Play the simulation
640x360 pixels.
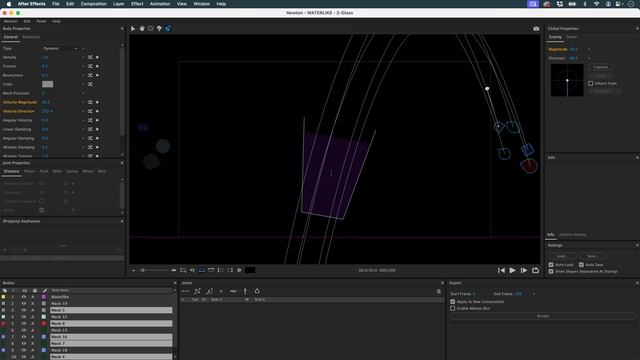[x=512, y=270]
